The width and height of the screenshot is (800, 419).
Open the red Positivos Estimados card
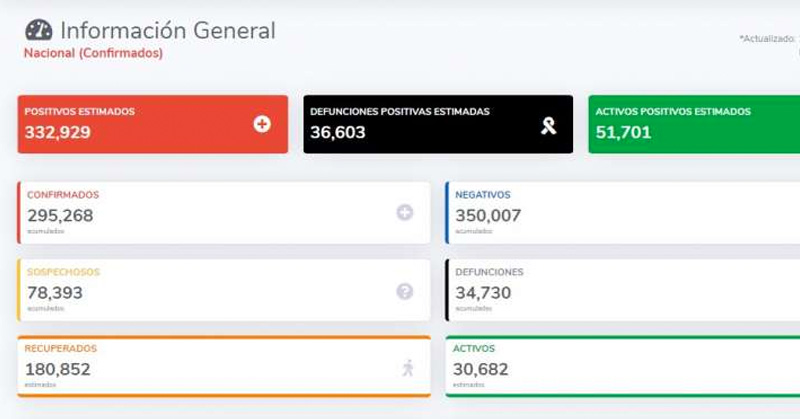[152, 124]
